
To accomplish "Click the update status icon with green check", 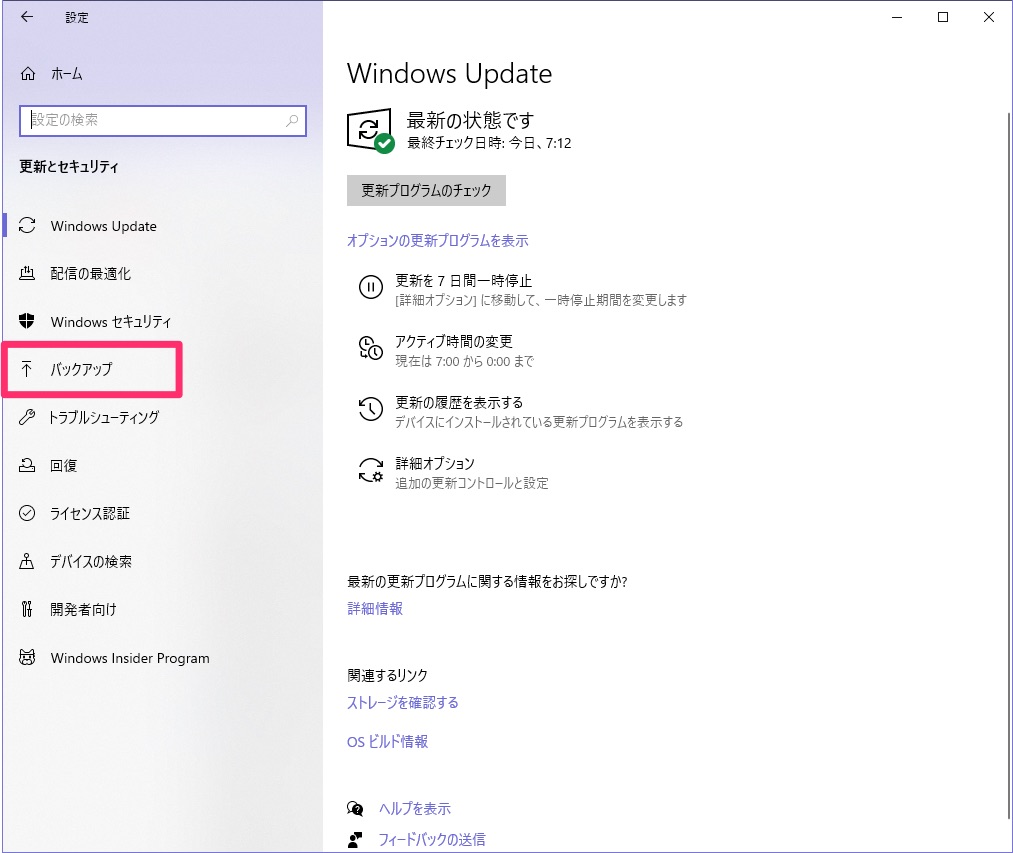I will coord(370,131).
